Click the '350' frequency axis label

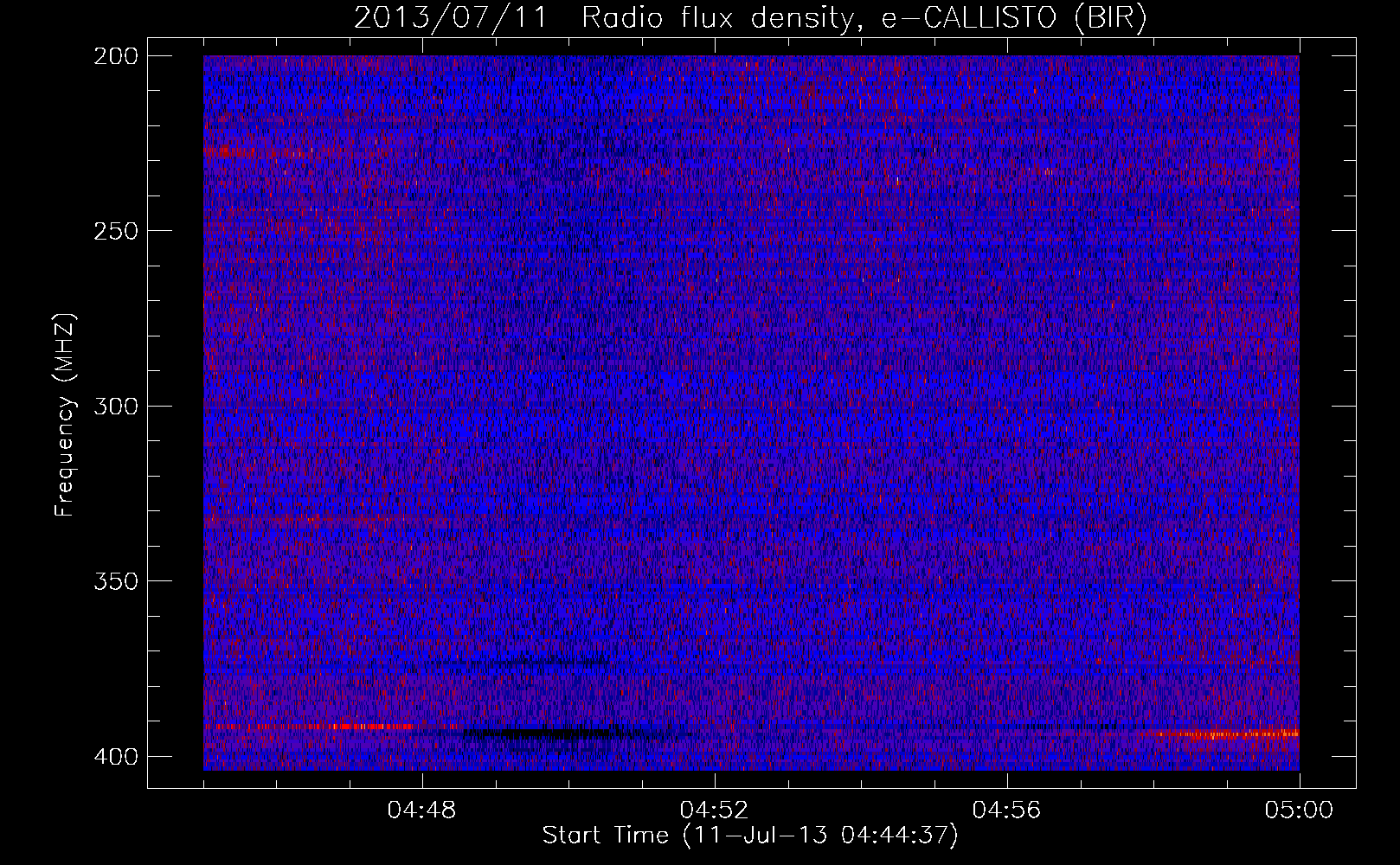[115, 580]
